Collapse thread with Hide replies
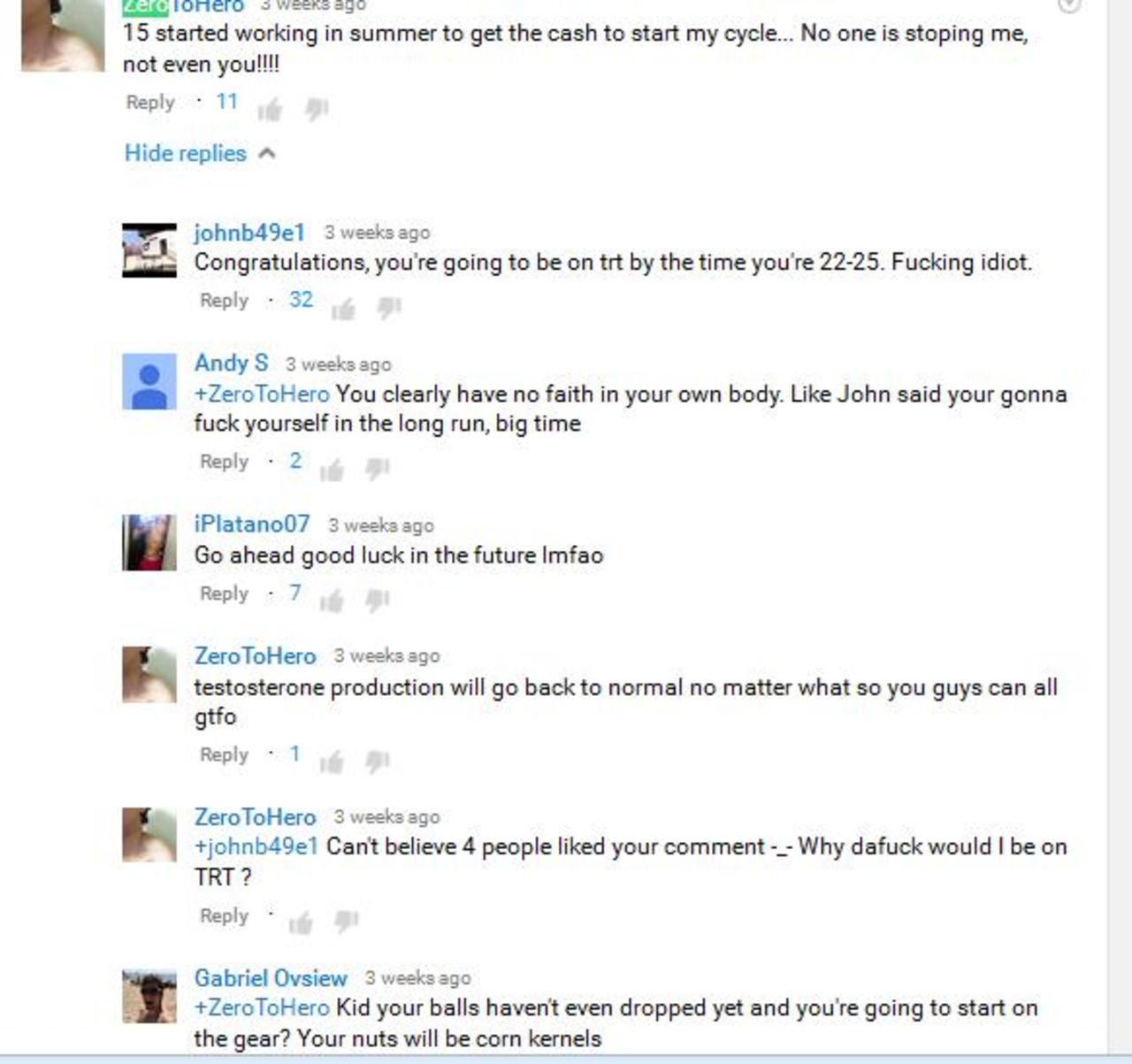 186,153
